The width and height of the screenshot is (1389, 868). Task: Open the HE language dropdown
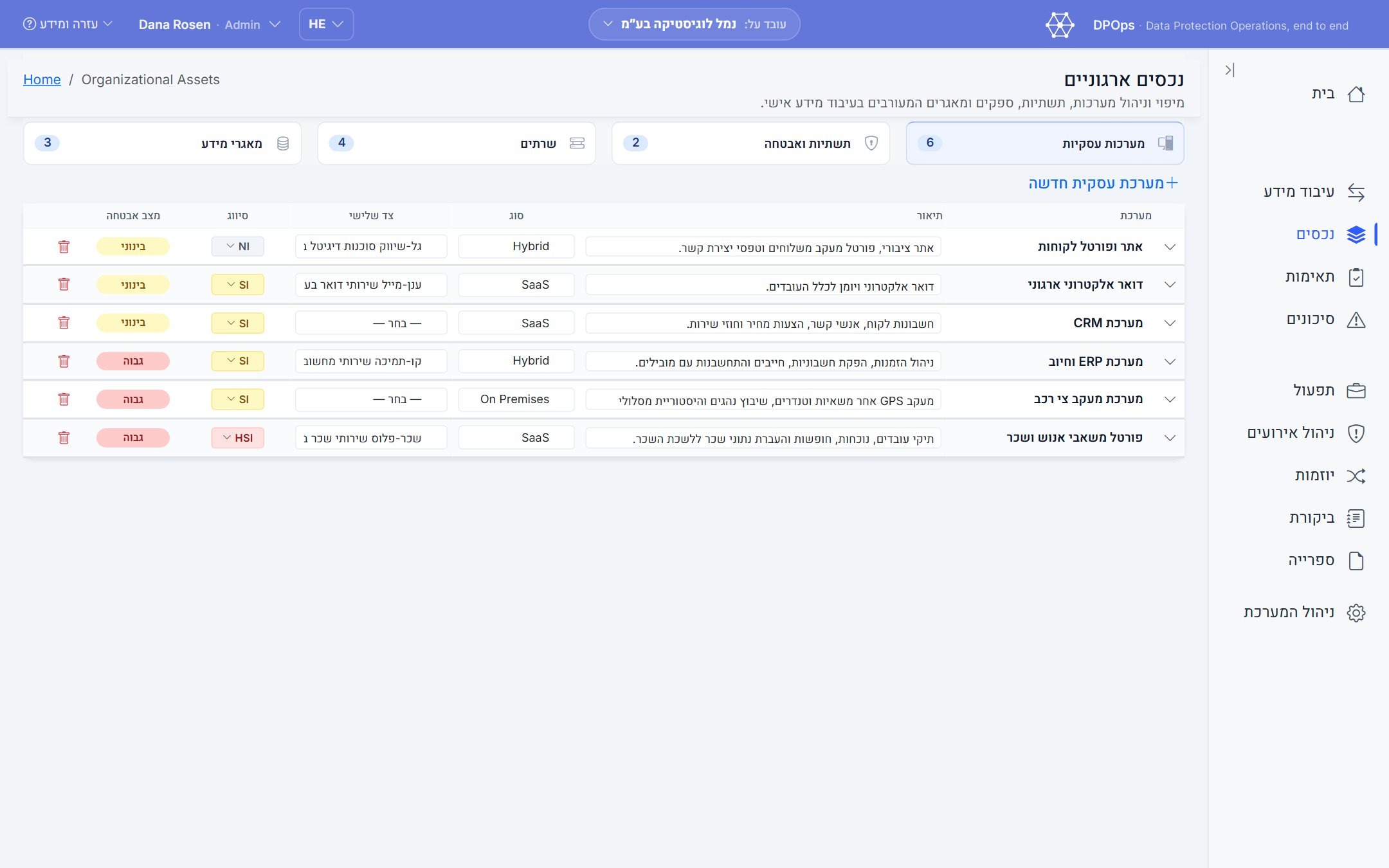[x=326, y=24]
